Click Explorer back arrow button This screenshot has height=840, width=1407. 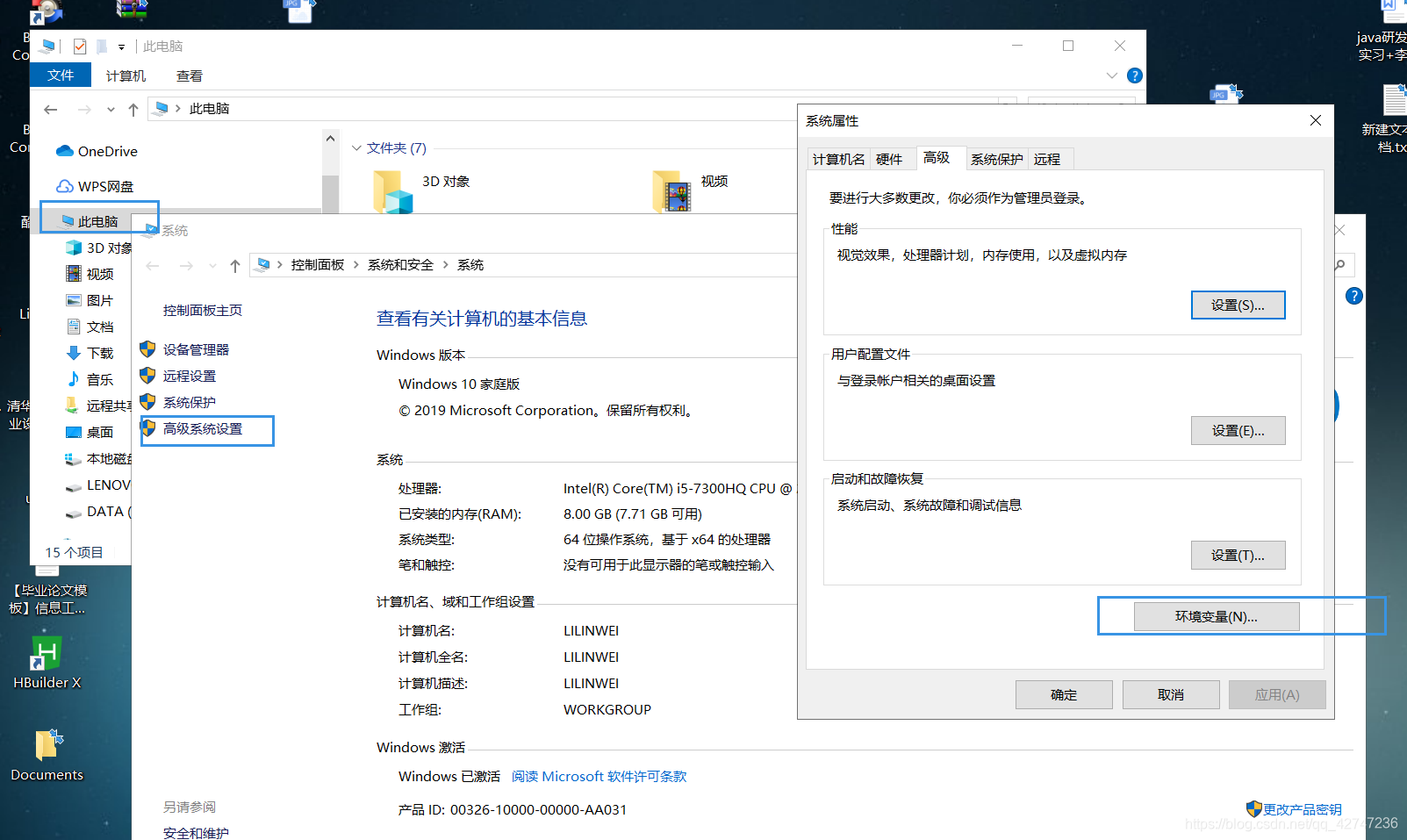pos(51,110)
